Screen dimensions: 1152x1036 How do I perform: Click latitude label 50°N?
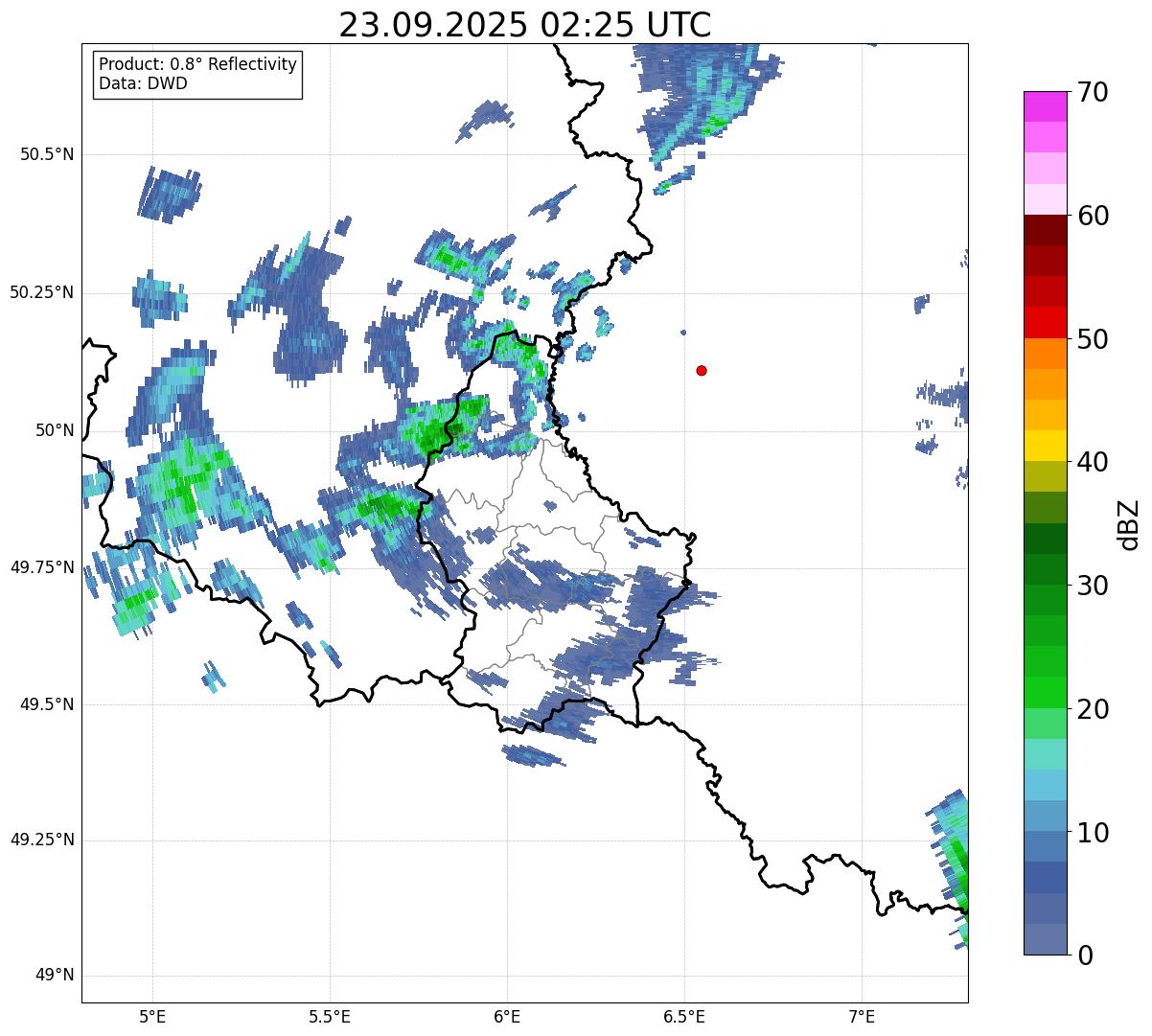pos(55,430)
